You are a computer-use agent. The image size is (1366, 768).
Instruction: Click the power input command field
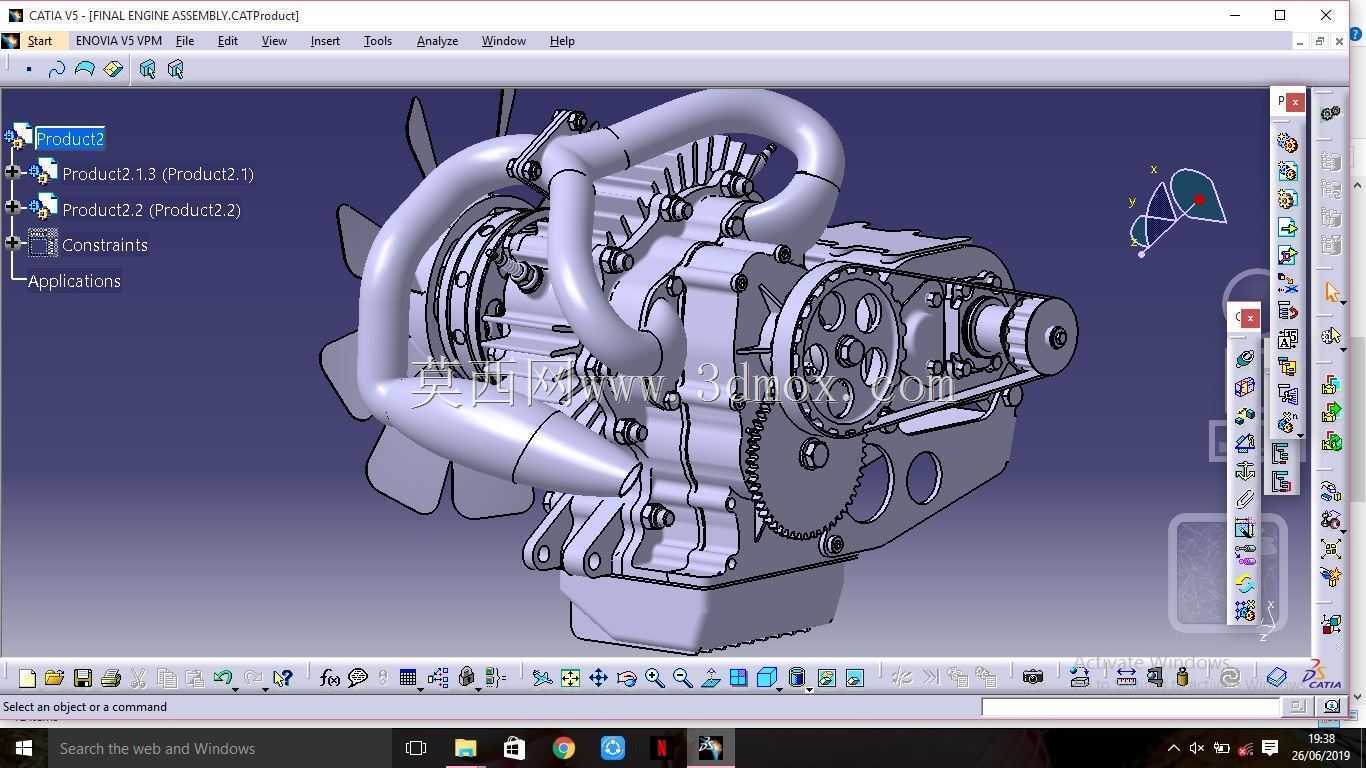click(x=1130, y=707)
